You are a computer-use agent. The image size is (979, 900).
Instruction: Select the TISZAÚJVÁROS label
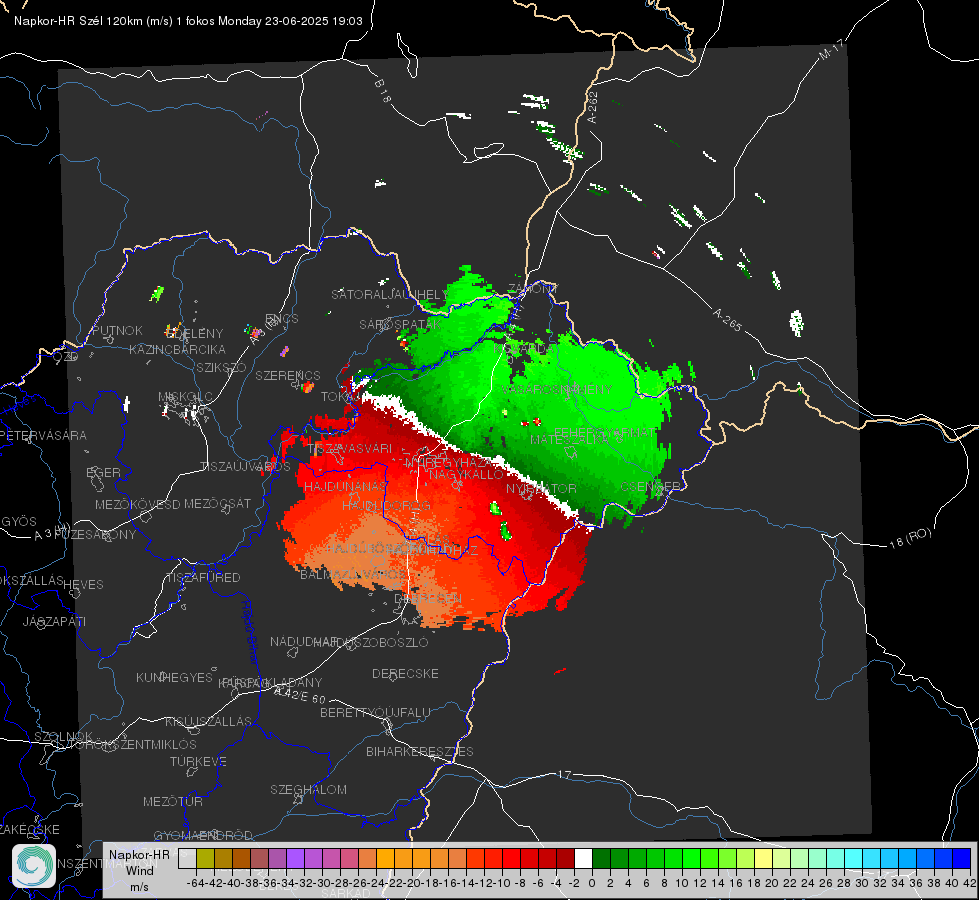pos(245,466)
